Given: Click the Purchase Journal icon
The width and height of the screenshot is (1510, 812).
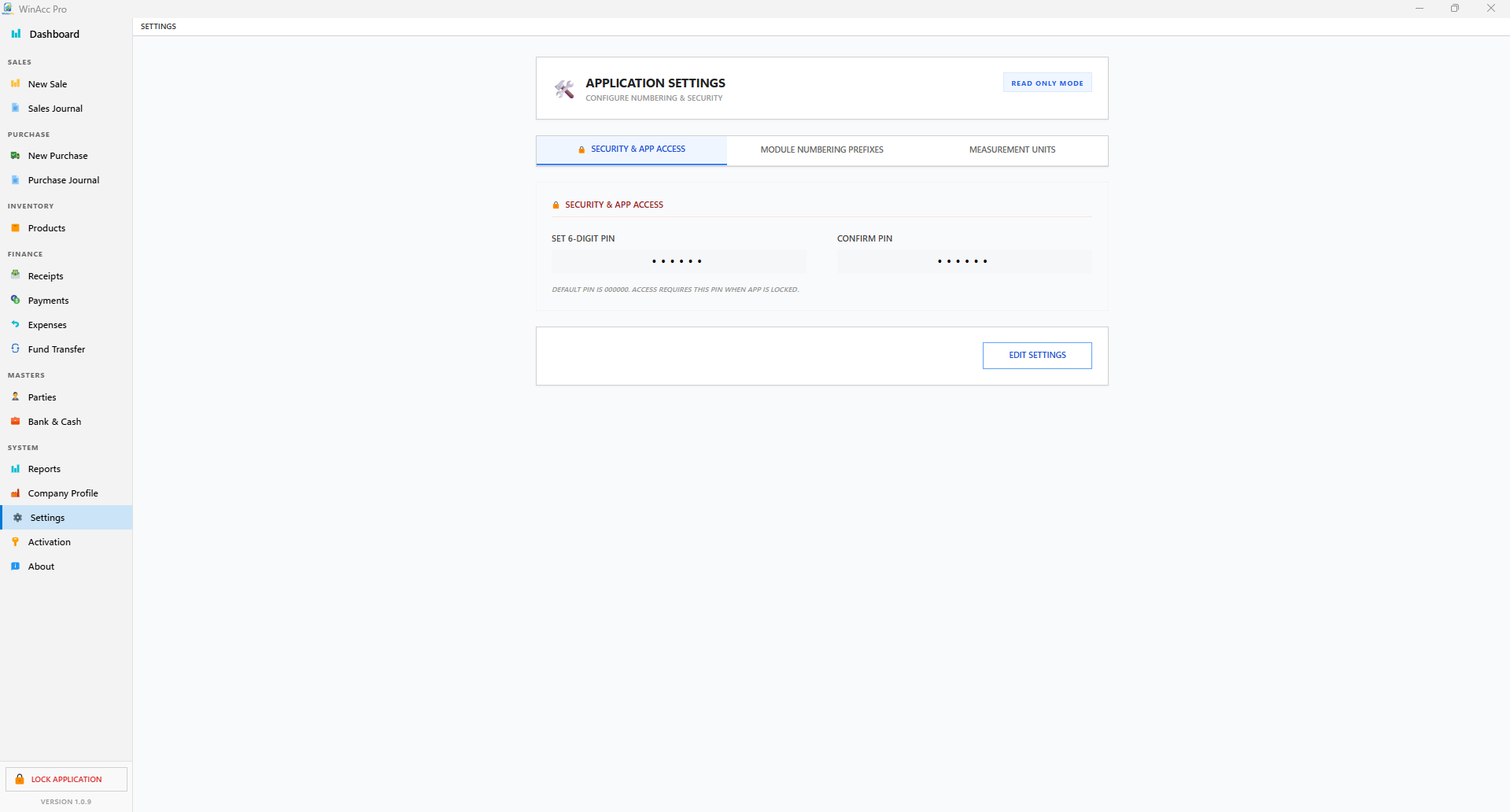Looking at the screenshot, I should (15, 179).
